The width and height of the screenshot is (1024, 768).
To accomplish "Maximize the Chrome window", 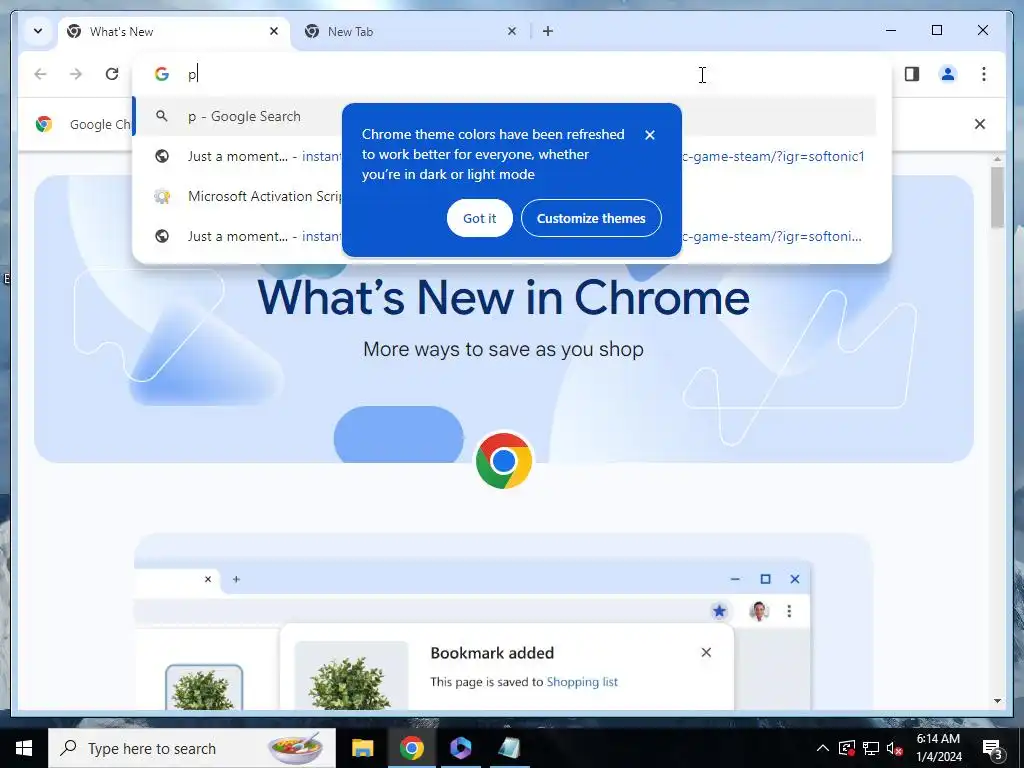I will click(936, 31).
